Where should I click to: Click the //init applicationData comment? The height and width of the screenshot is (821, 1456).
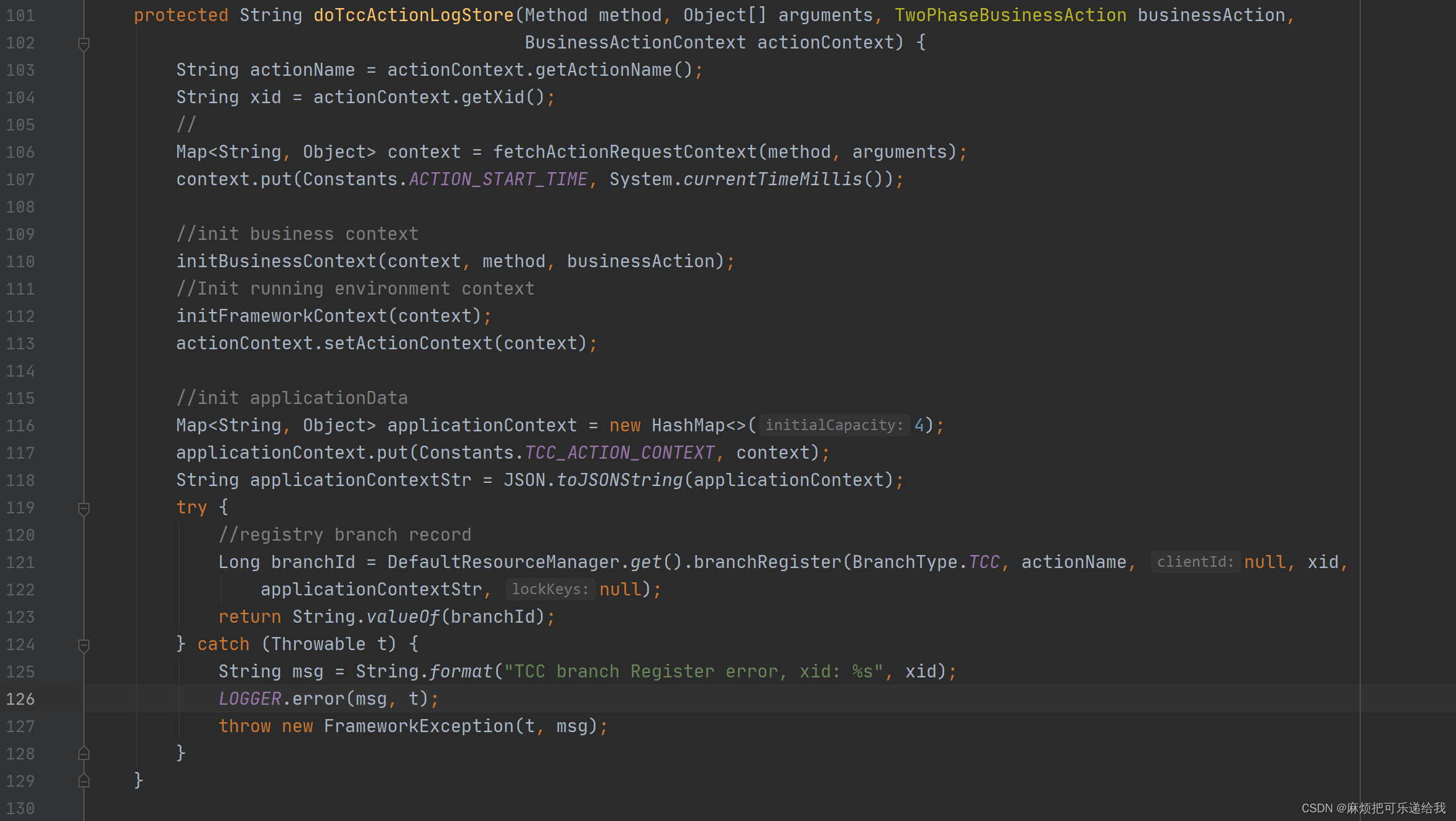(x=292, y=398)
